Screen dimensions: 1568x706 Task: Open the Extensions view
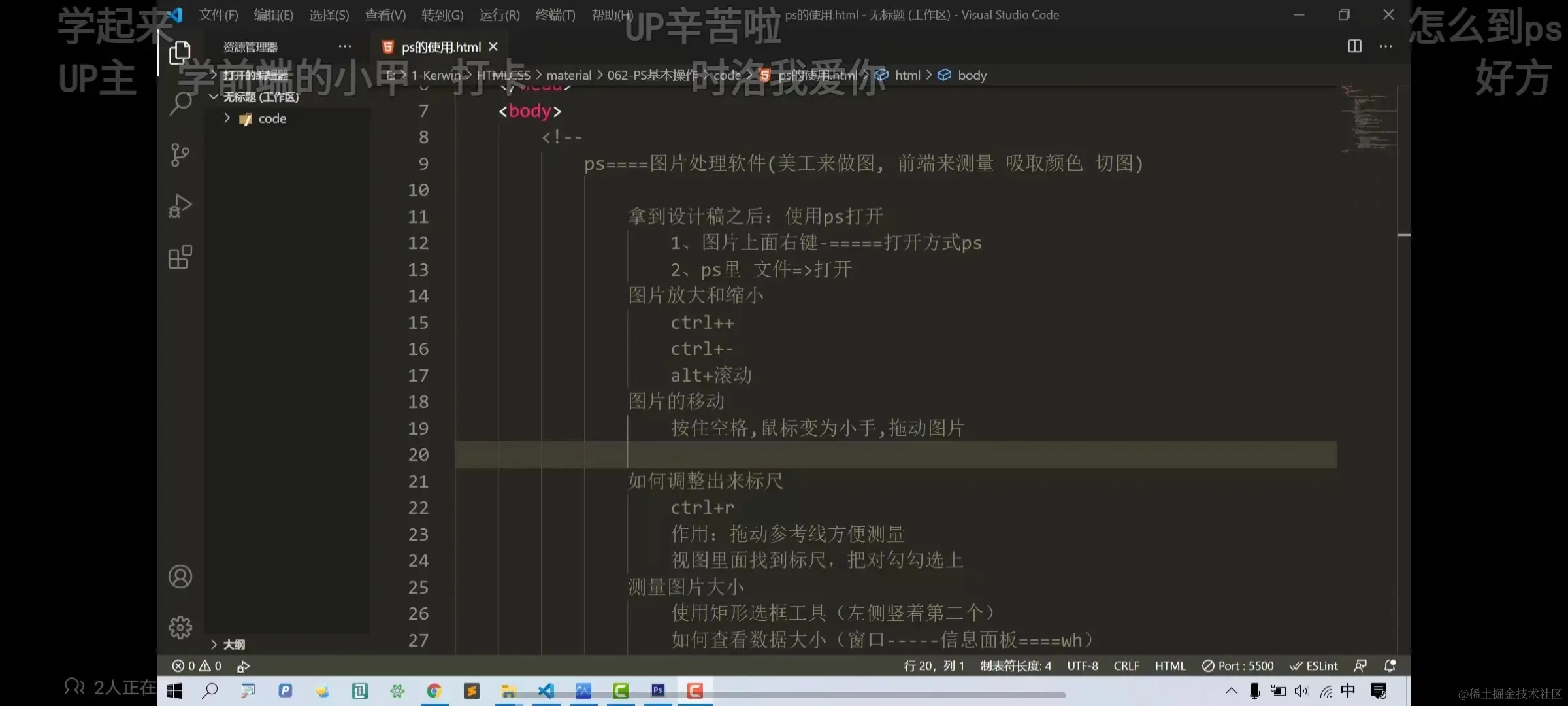click(x=180, y=257)
